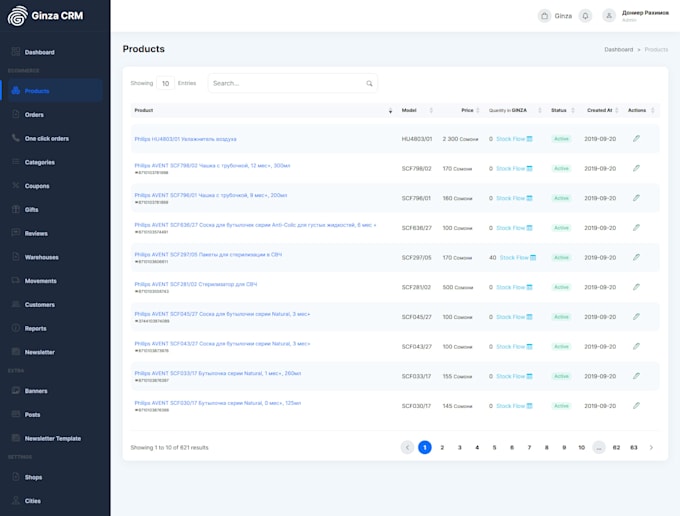Edit product SCF798/02 with pencil icon
Screen dimensions: 680x516
(x=636, y=168)
